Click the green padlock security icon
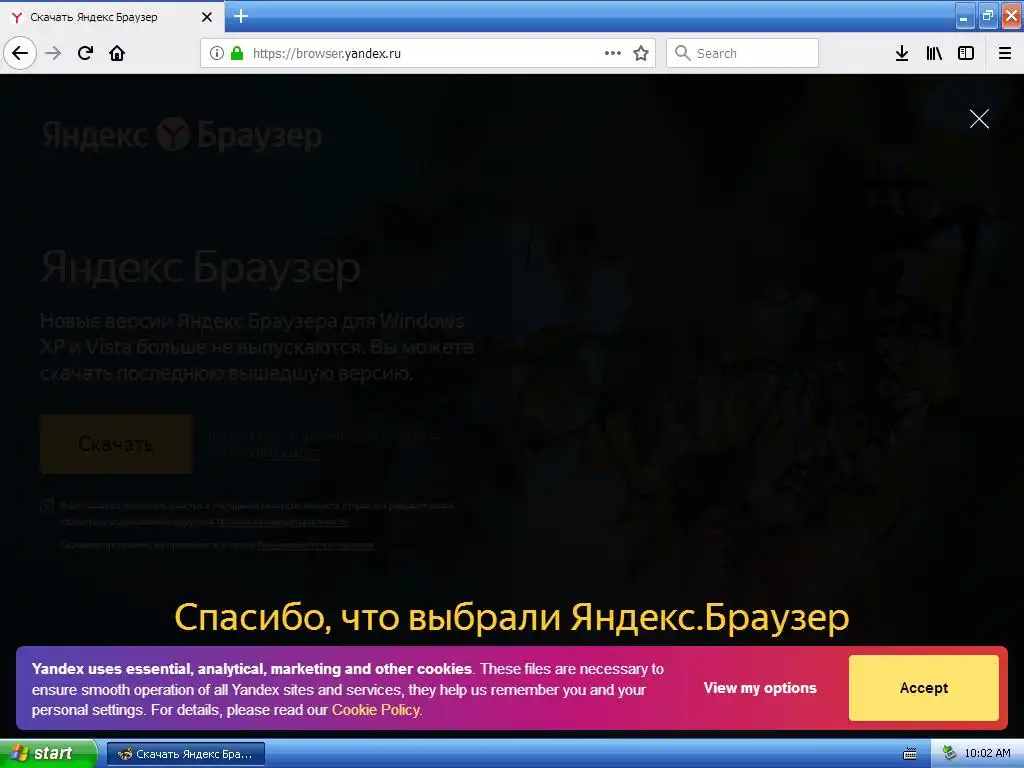The image size is (1024, 768). pyautogui.click(x=237, y=53)
